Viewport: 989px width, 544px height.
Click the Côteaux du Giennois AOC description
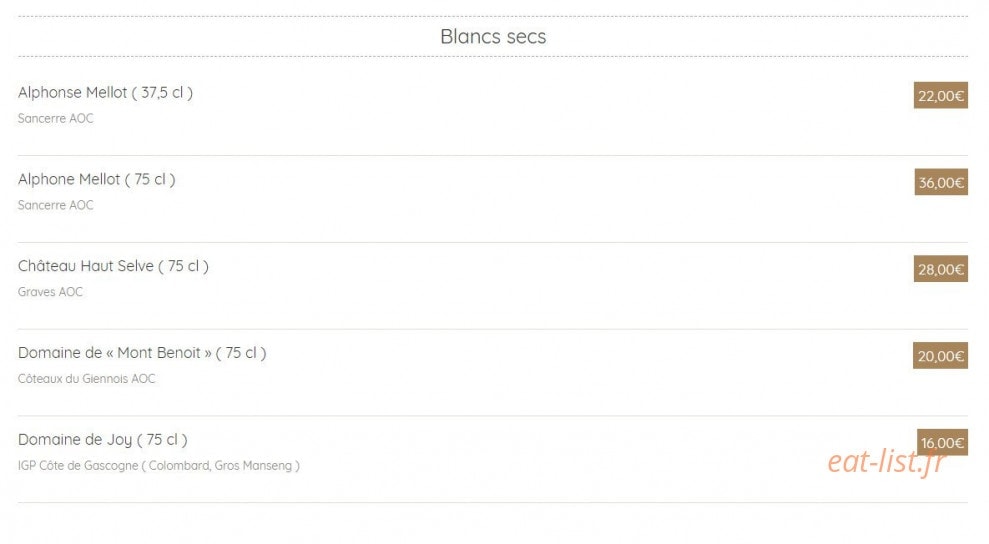click(86, 379)
